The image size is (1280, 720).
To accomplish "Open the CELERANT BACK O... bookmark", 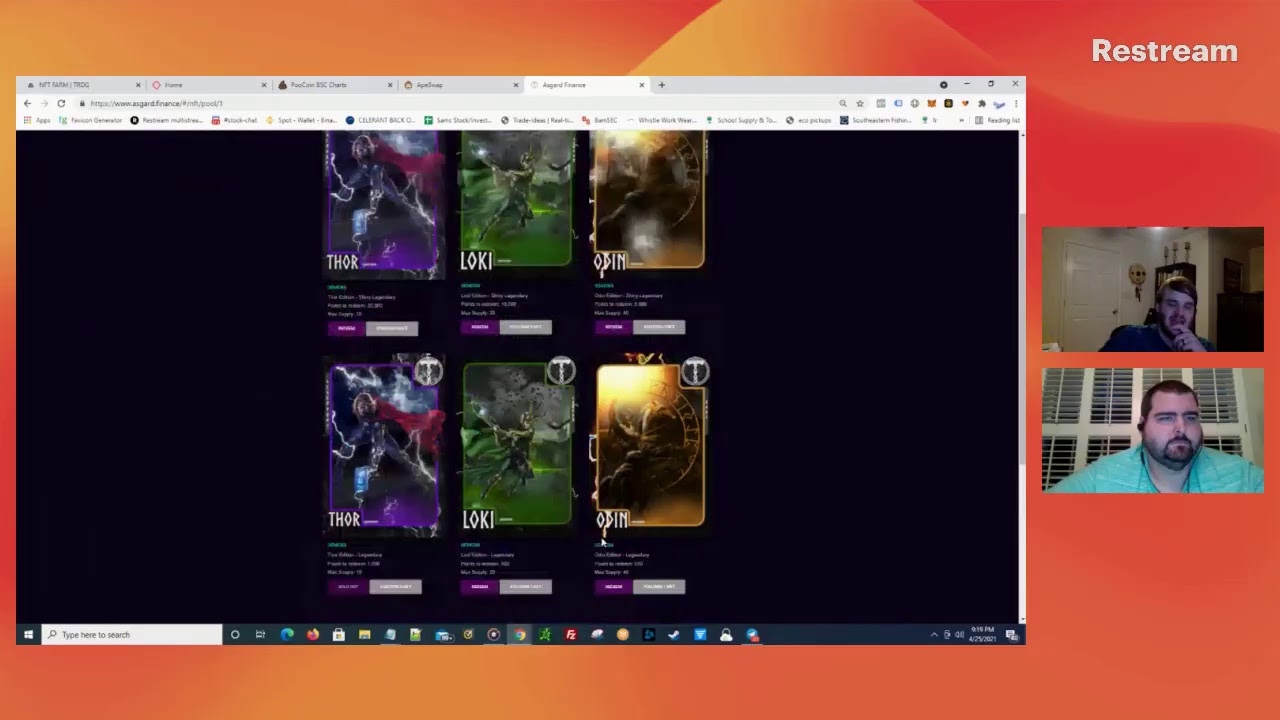I will [380, 120].
